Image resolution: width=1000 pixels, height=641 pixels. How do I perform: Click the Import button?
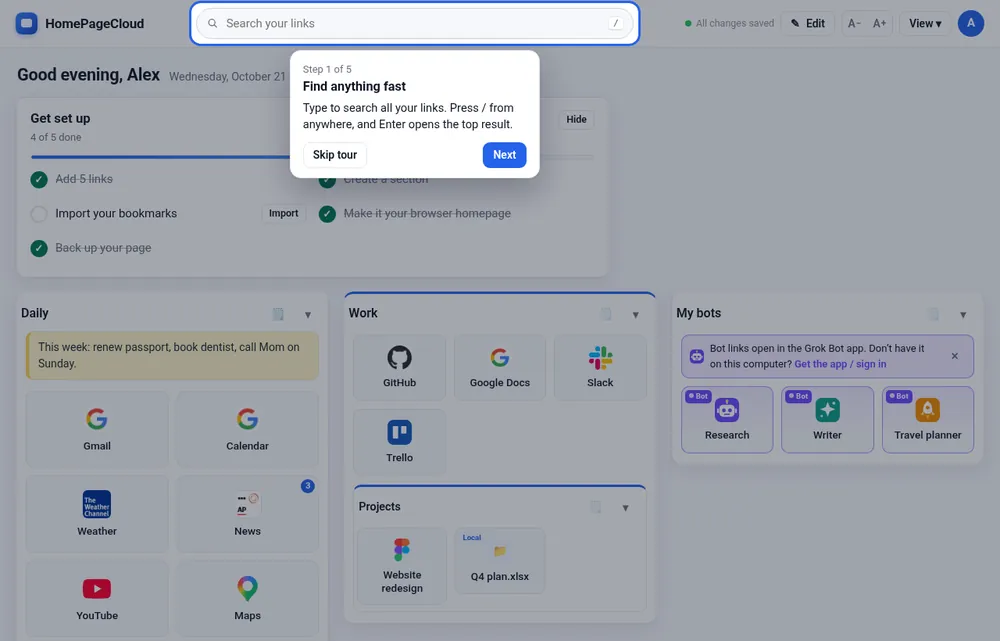pyautogui.click(x=284, y=213)
